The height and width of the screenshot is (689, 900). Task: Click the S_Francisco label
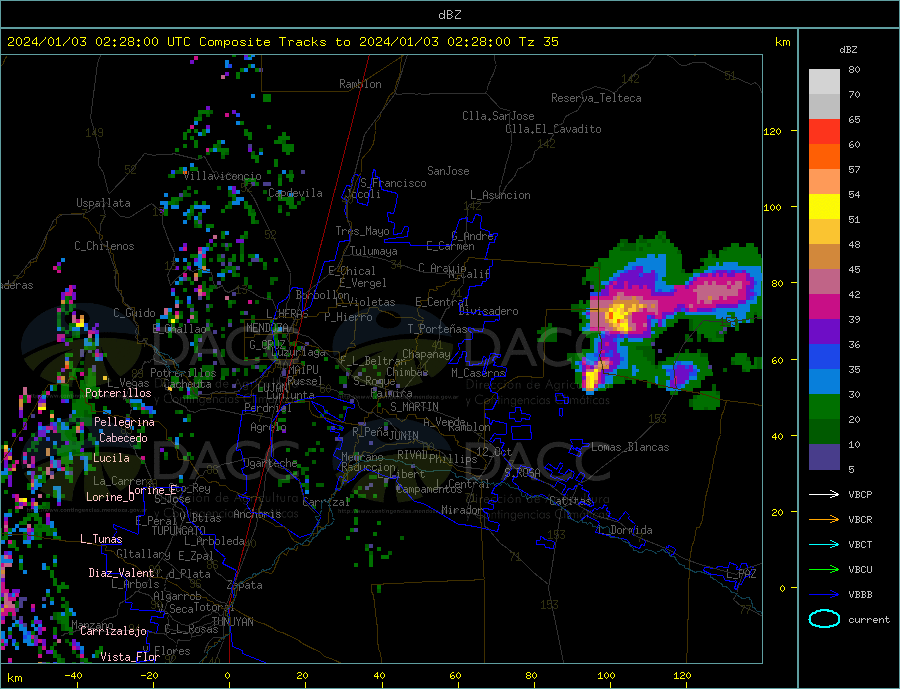[x=393, y=183]
